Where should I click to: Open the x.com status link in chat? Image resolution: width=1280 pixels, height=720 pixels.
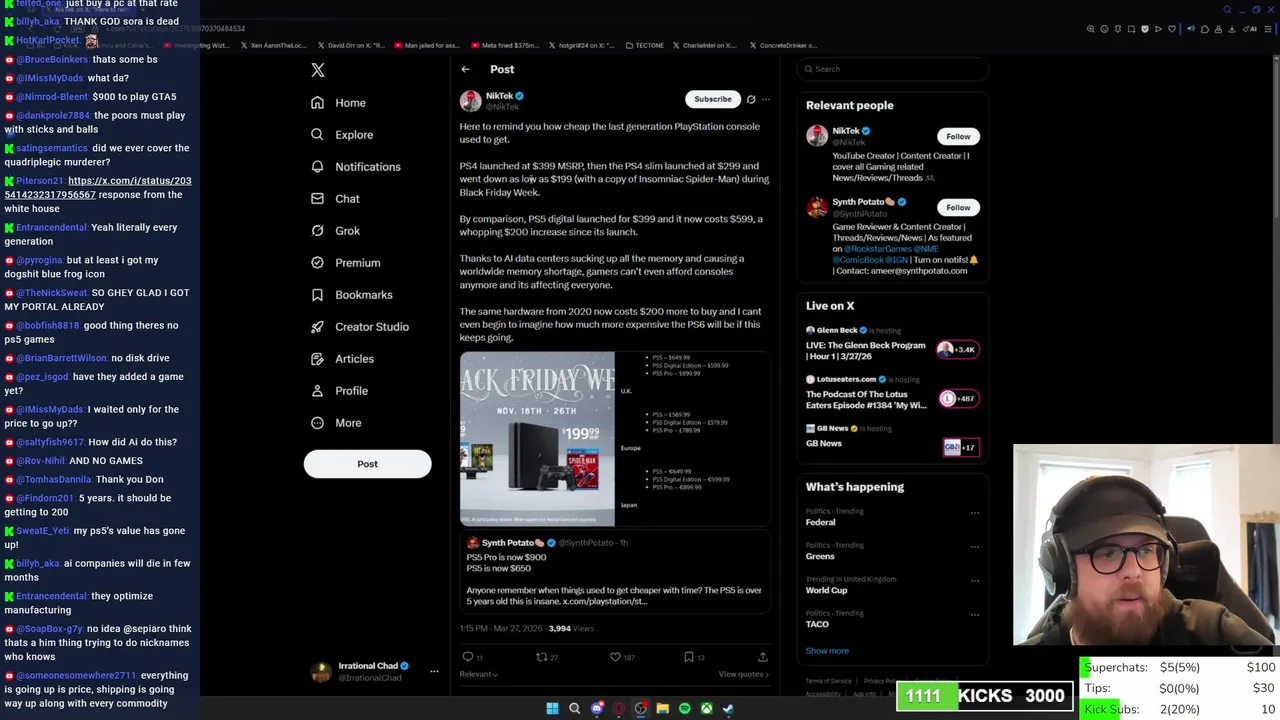(97, 188)
